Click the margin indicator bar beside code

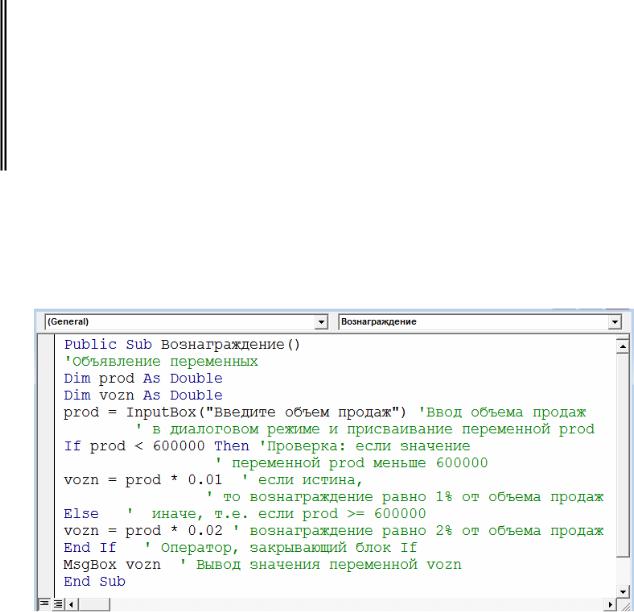[x=46, y=465]
